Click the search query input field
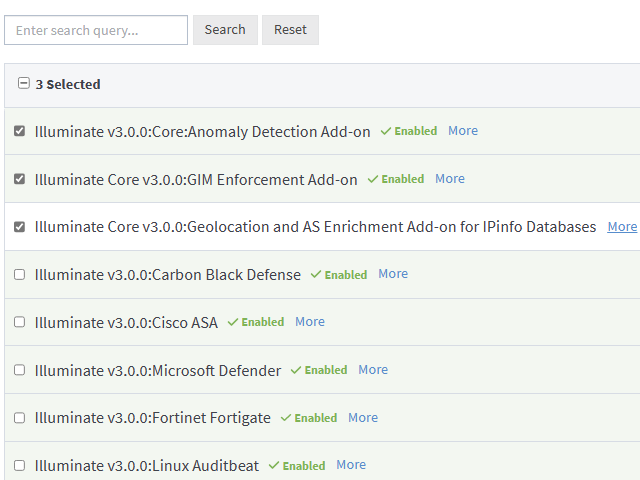640x480 pixels. 96,30
